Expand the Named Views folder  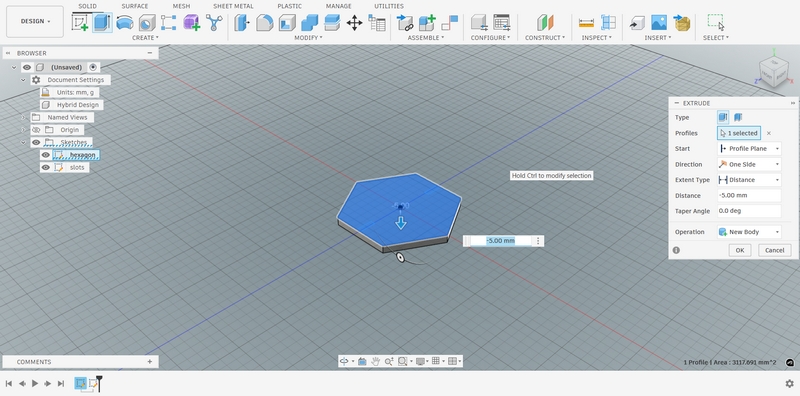pos(23,117)
